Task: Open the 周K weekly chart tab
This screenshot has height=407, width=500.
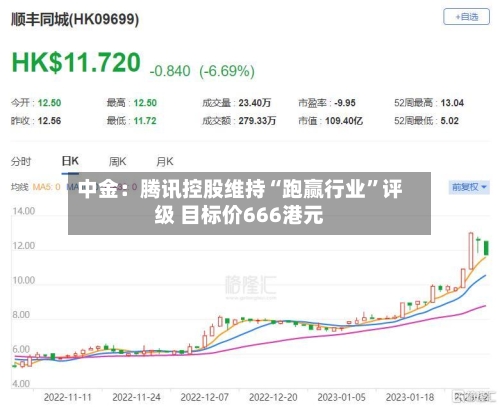Action: point(117,162)
